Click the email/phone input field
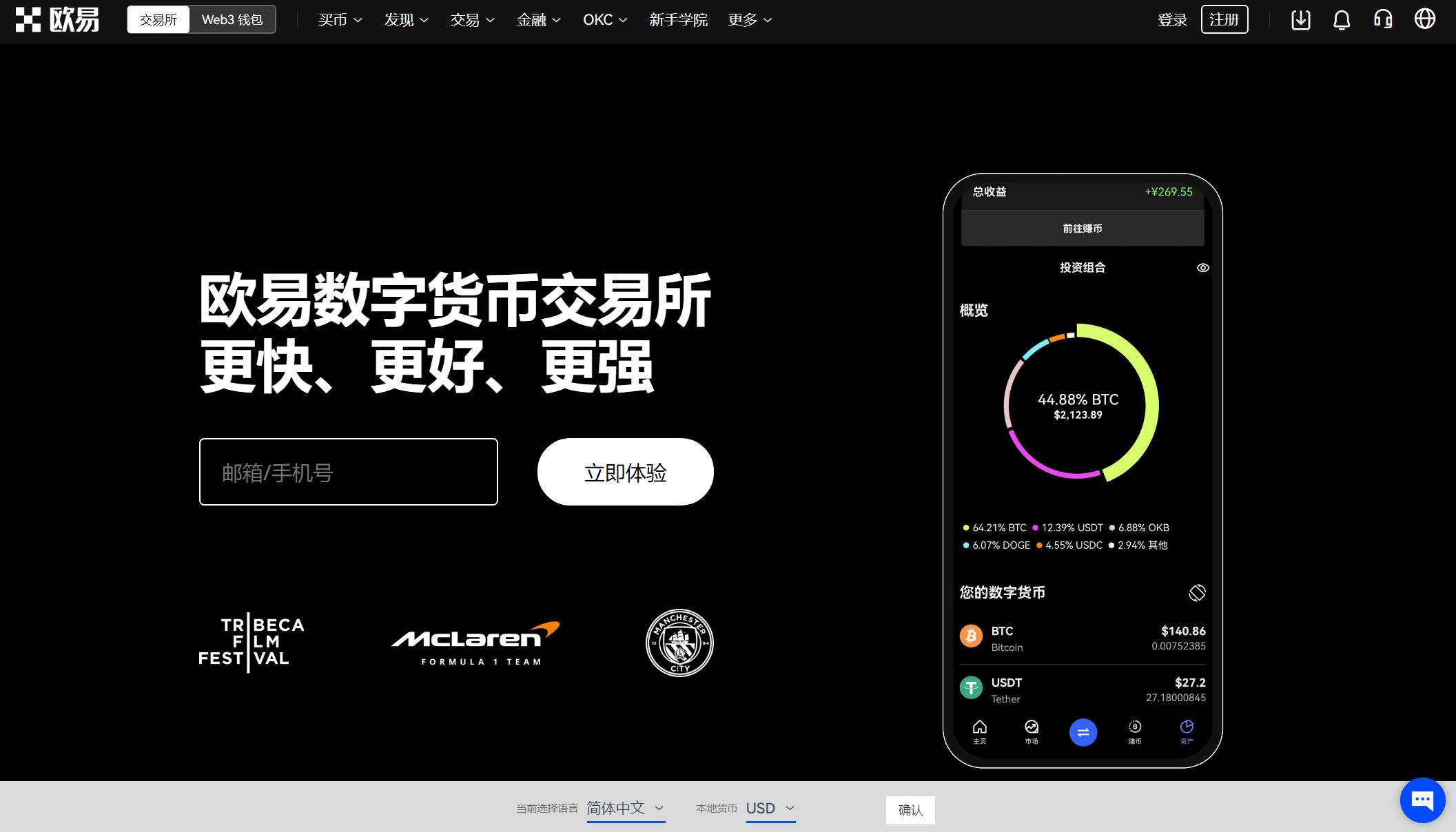Screen dimensions: 1456x832 pyautogui.click(x=348, y=472)
